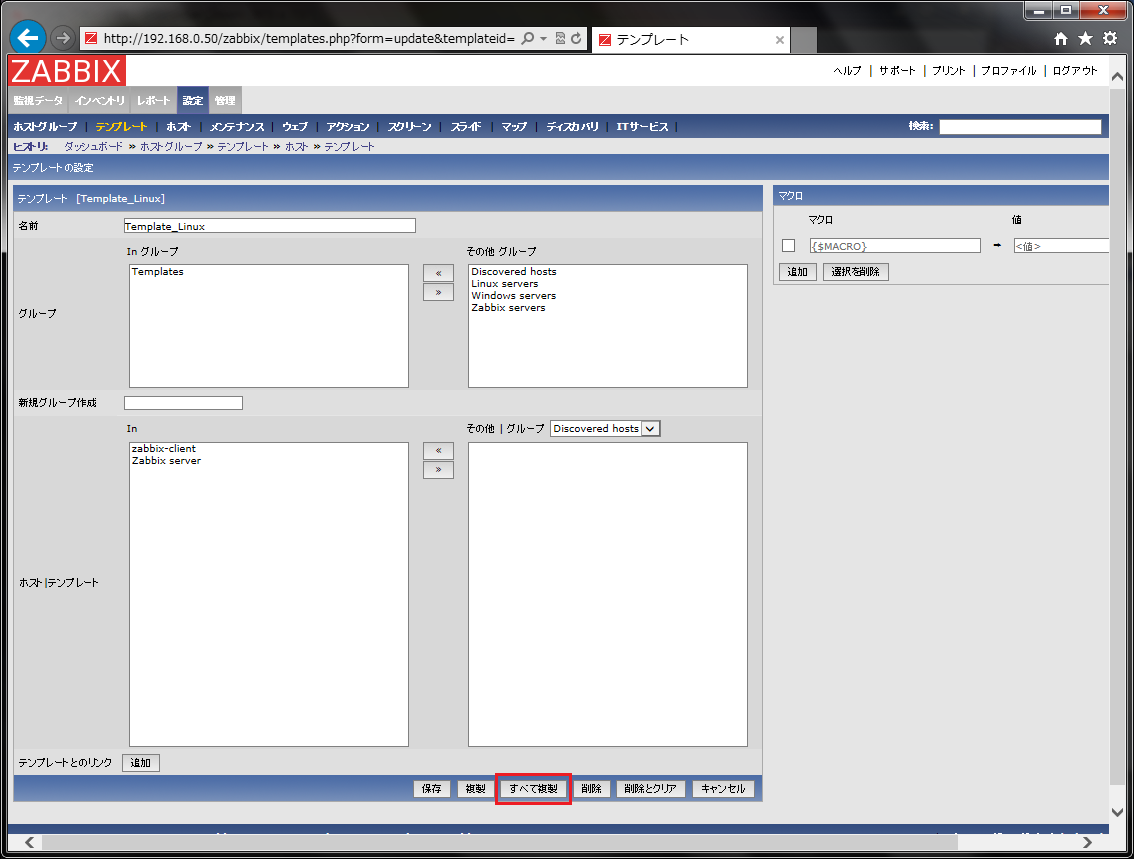Select Zabbix servers in the other groups list

coord(508,308)
